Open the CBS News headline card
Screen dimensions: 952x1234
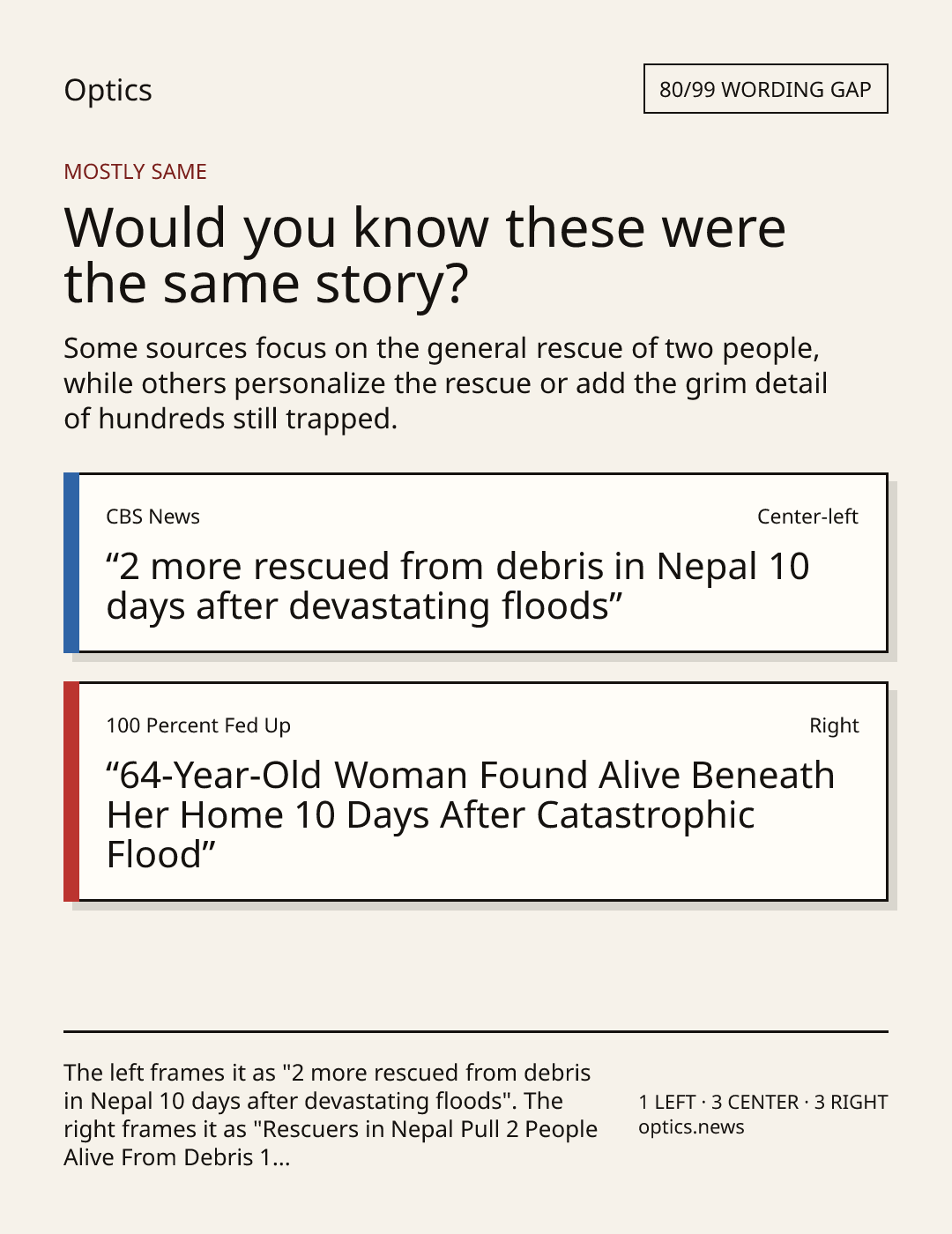[475, 563]
